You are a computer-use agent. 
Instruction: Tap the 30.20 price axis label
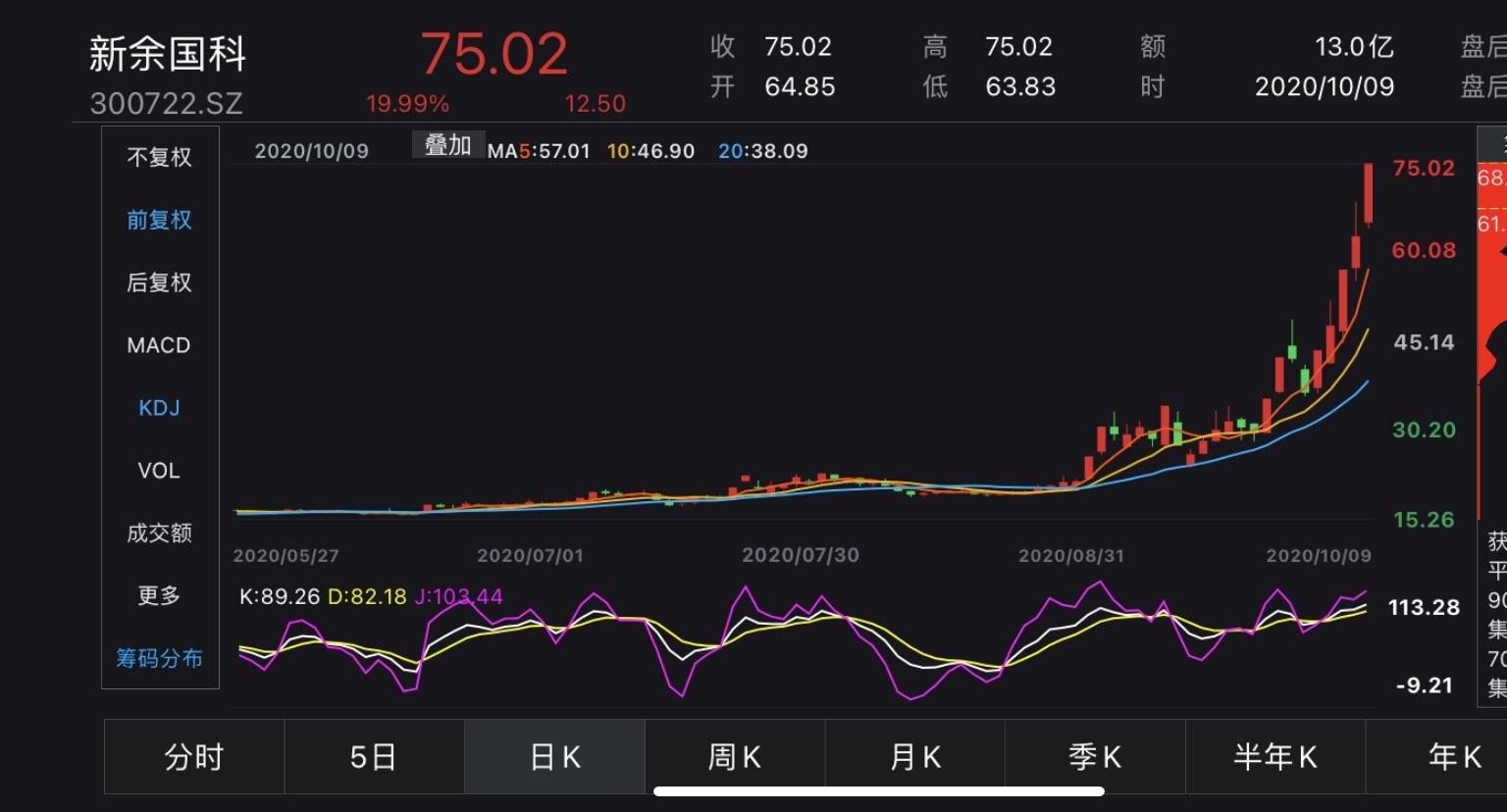pyautogui.click(x=1424, y=430)
